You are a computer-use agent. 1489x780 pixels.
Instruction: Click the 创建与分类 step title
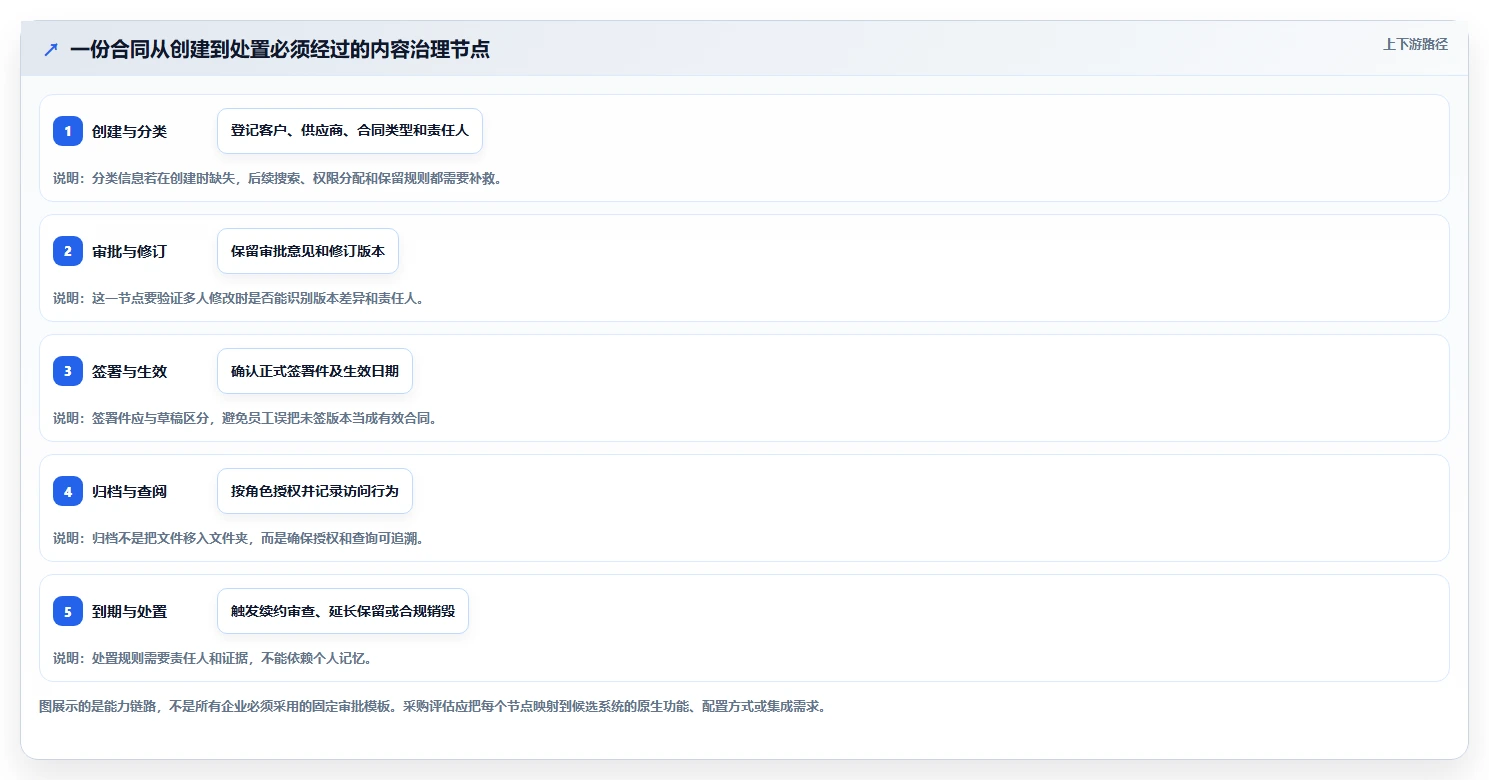tap(130, 131)
